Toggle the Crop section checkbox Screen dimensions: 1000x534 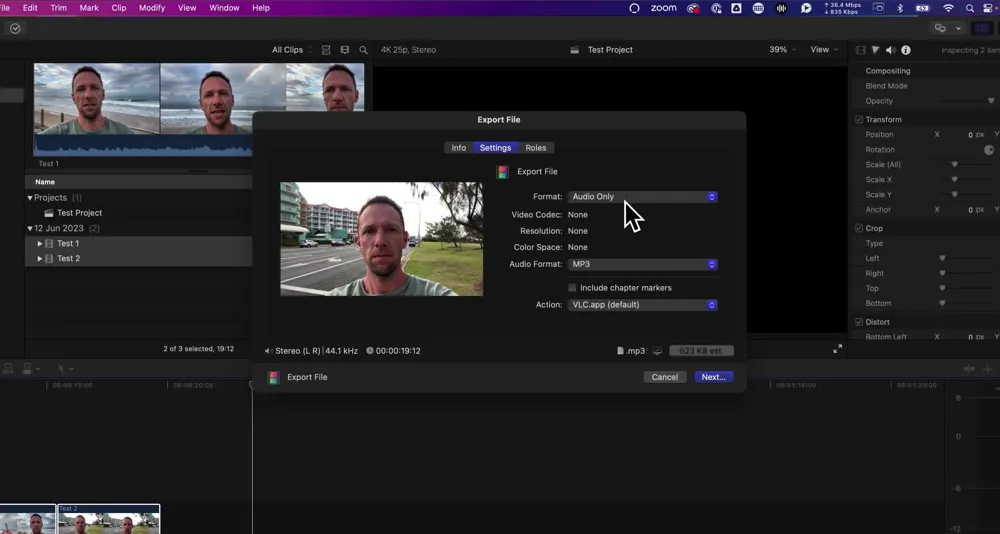859,228
